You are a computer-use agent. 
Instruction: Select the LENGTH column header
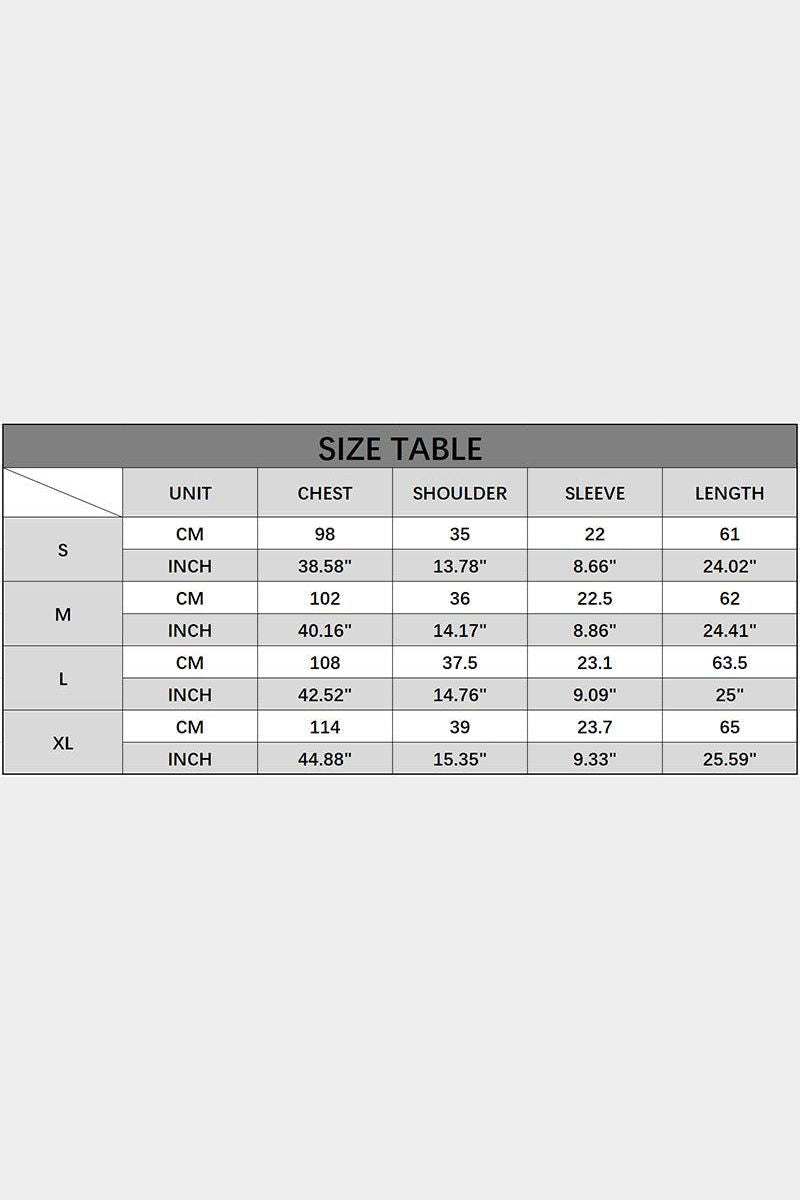coord(730,493)
